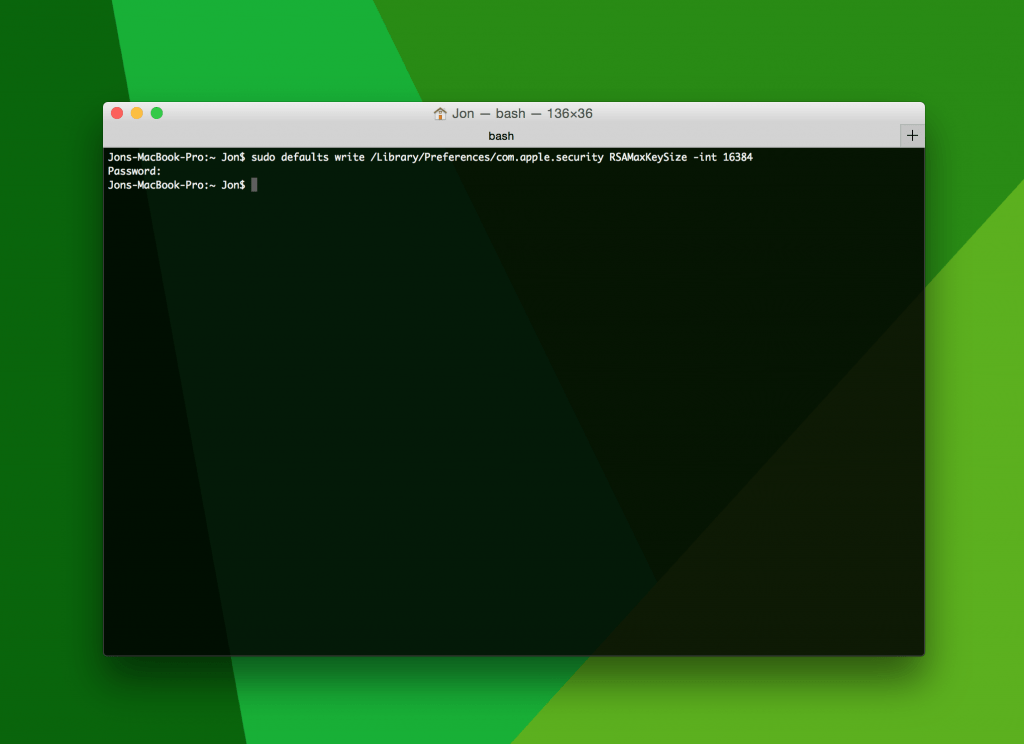Click the "write" word in the command
This screenshot has width=1024, height=744.
coord(350,158)
